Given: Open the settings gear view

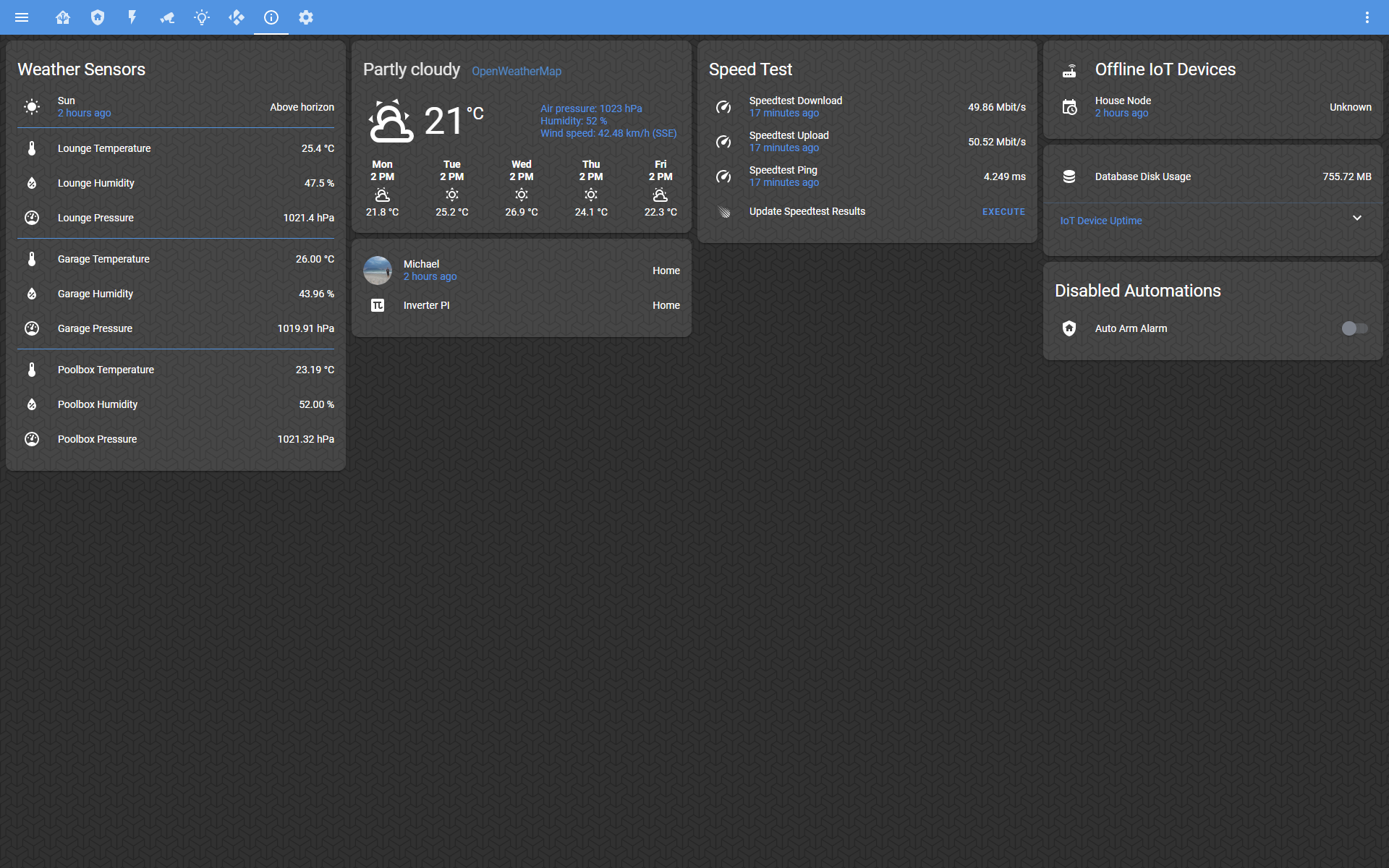Looking at the screenshot, I should (306, 17).
